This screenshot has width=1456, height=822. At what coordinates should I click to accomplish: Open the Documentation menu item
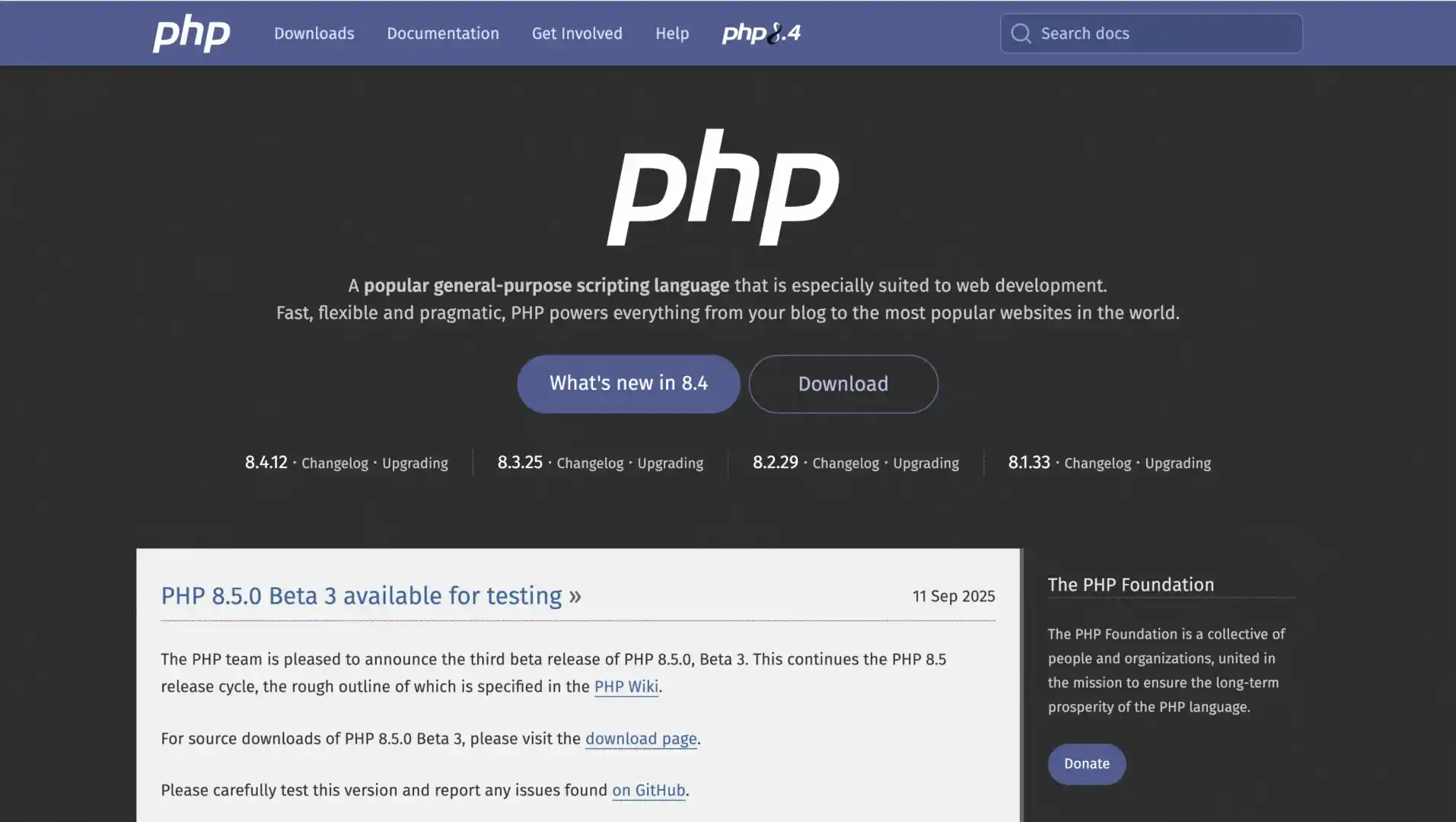click(443, 33)
